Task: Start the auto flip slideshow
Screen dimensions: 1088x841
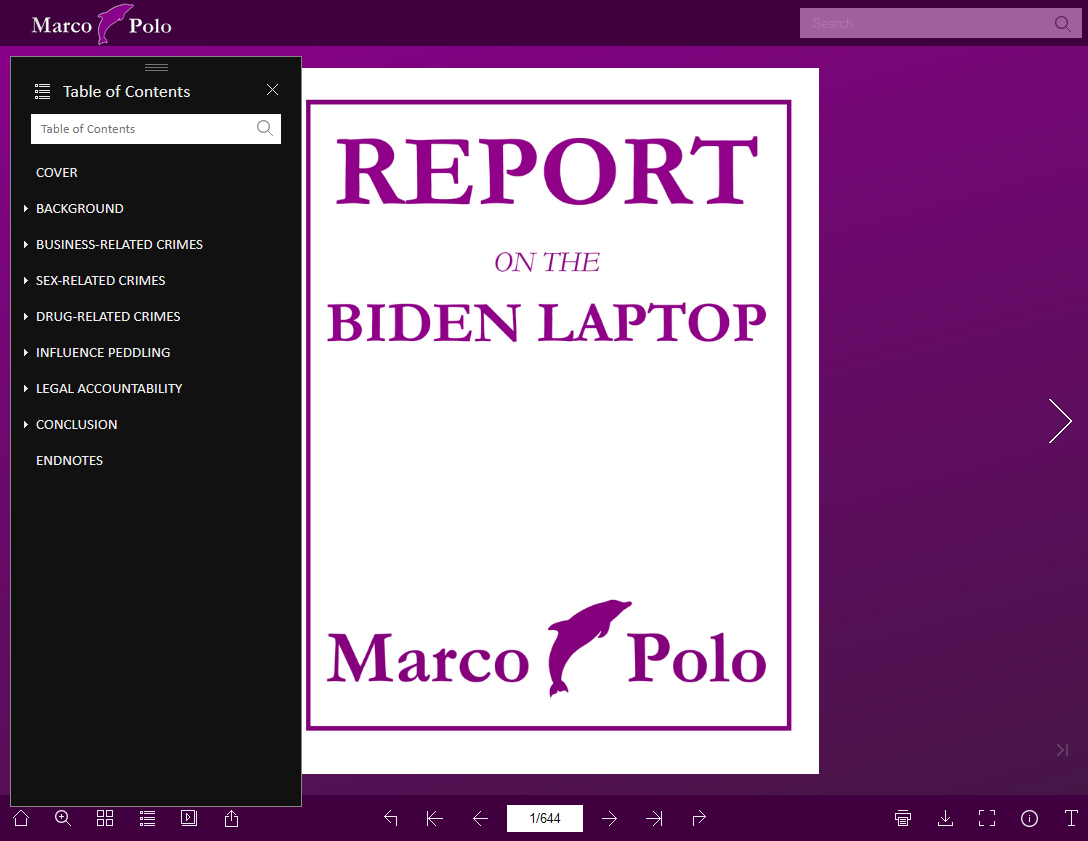Action: [x=189, y=818]
